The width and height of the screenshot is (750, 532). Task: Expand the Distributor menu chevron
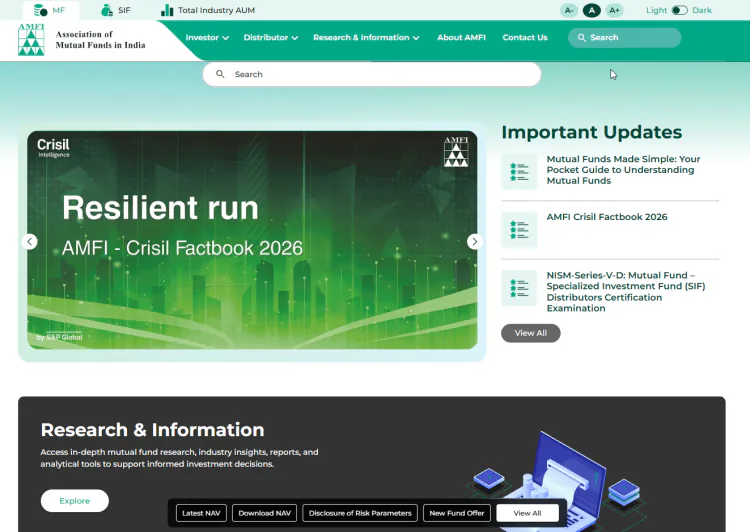pyautogui.click(x=295, y=38)
